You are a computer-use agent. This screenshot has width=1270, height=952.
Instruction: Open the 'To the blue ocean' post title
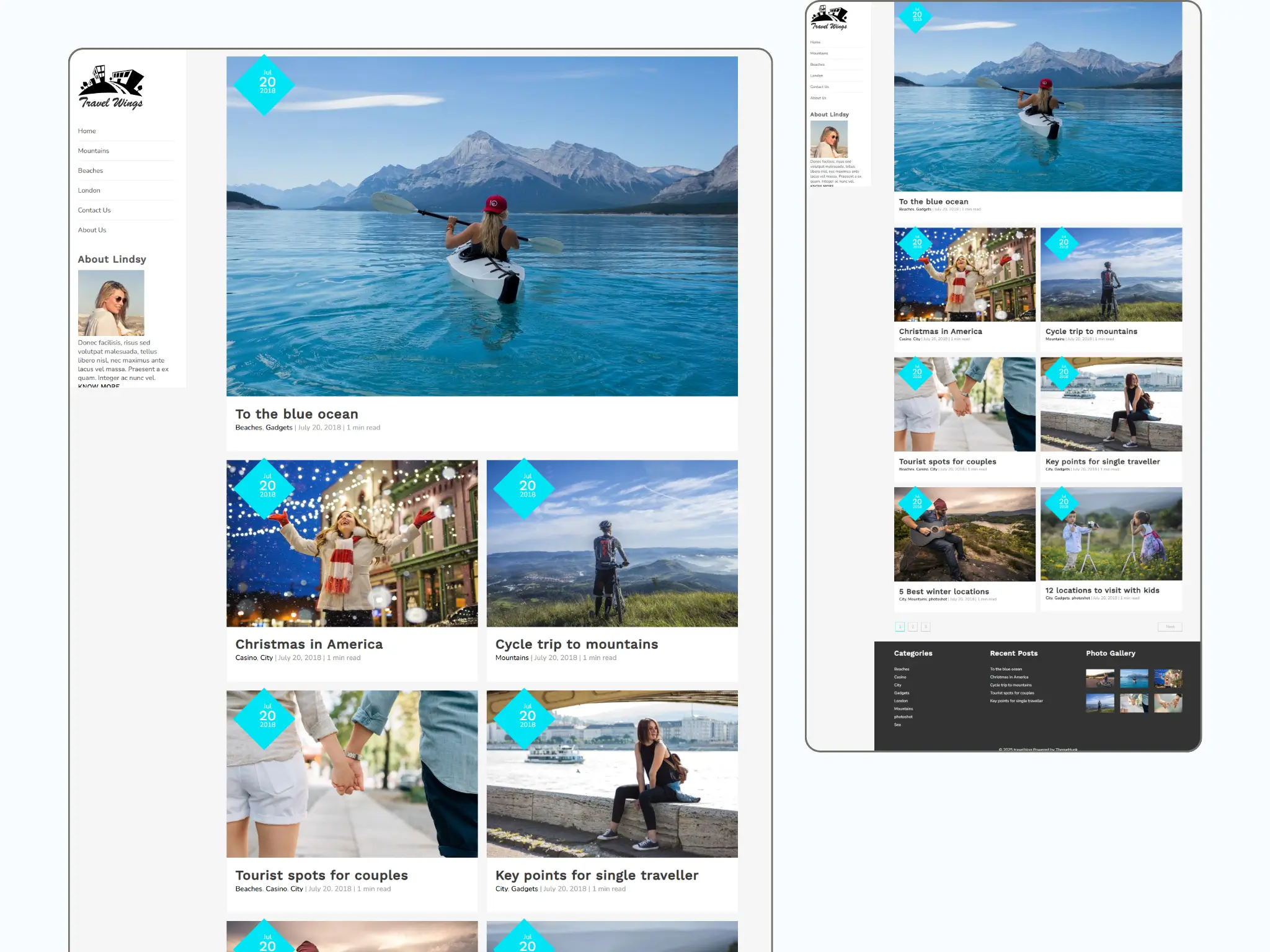[x=296, y=414]
